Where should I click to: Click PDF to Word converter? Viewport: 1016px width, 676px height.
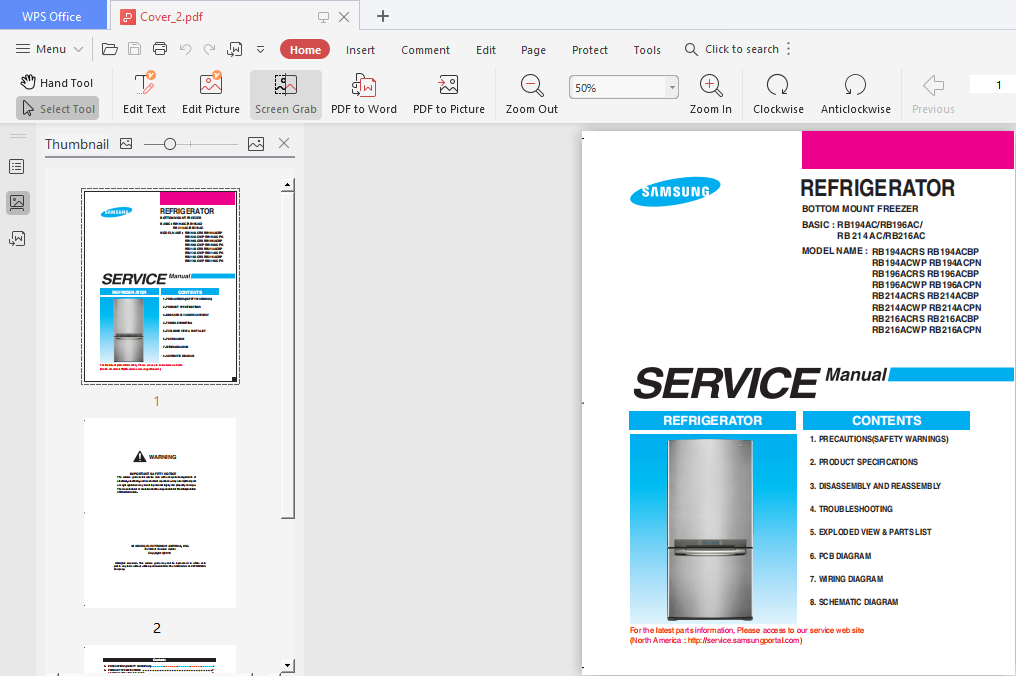364,94
